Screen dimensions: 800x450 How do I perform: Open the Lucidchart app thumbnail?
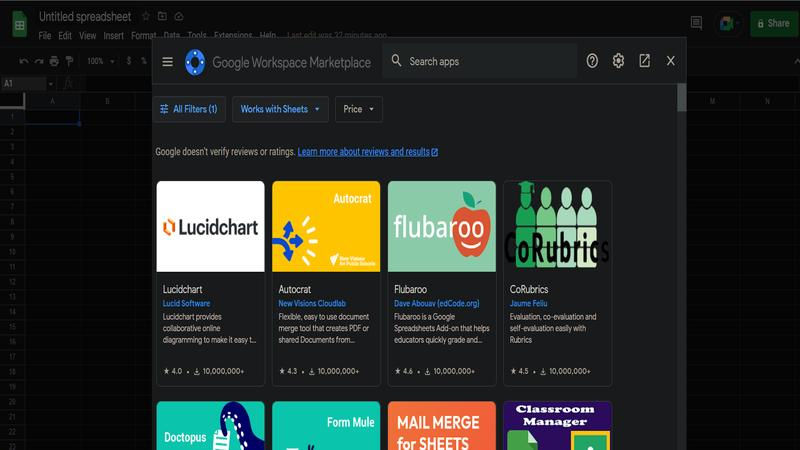210,227
